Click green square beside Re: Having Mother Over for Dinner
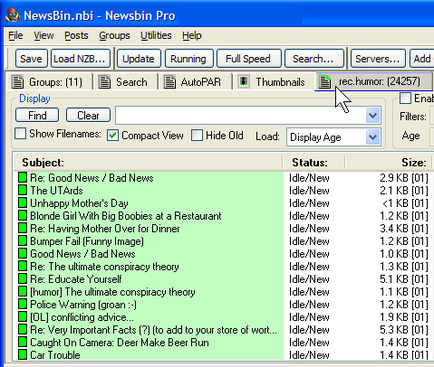434x367 pixels. [22, 228]
